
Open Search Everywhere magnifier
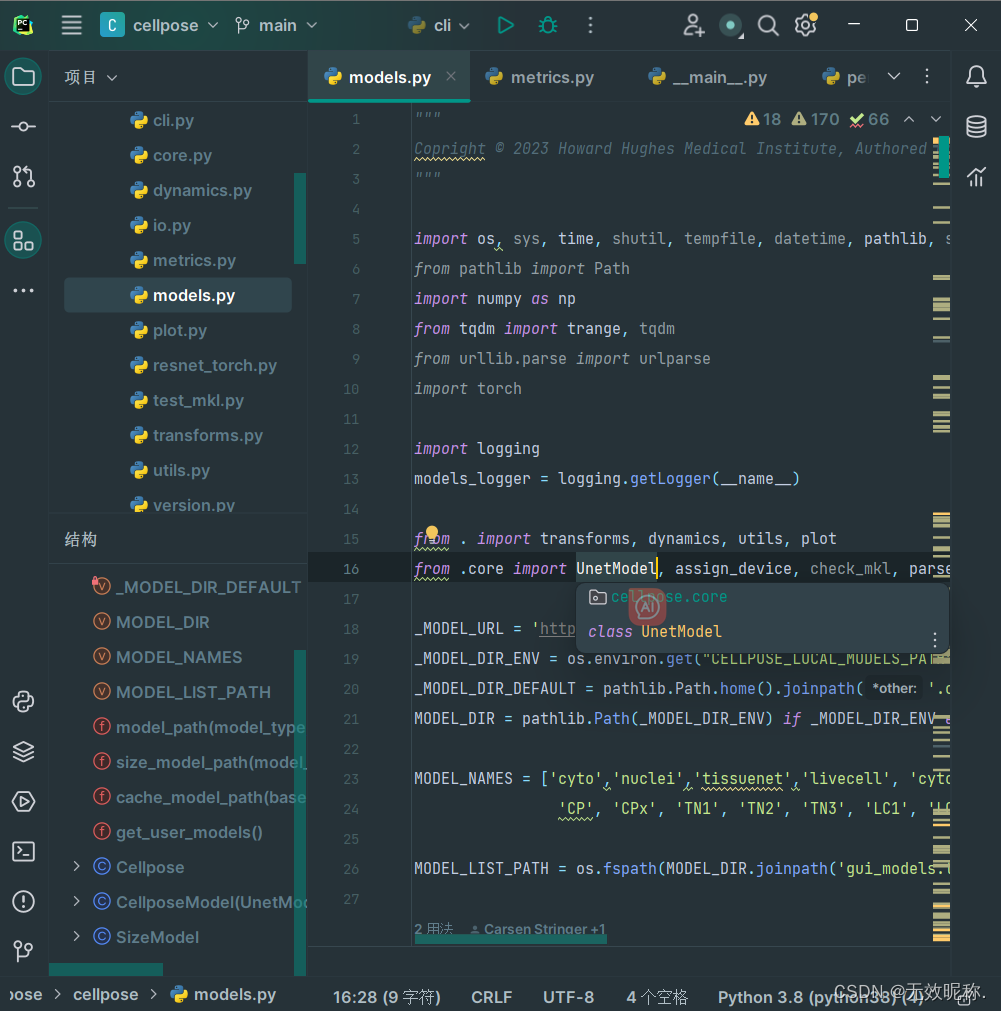pyautogui.click(x=768, y=25)
